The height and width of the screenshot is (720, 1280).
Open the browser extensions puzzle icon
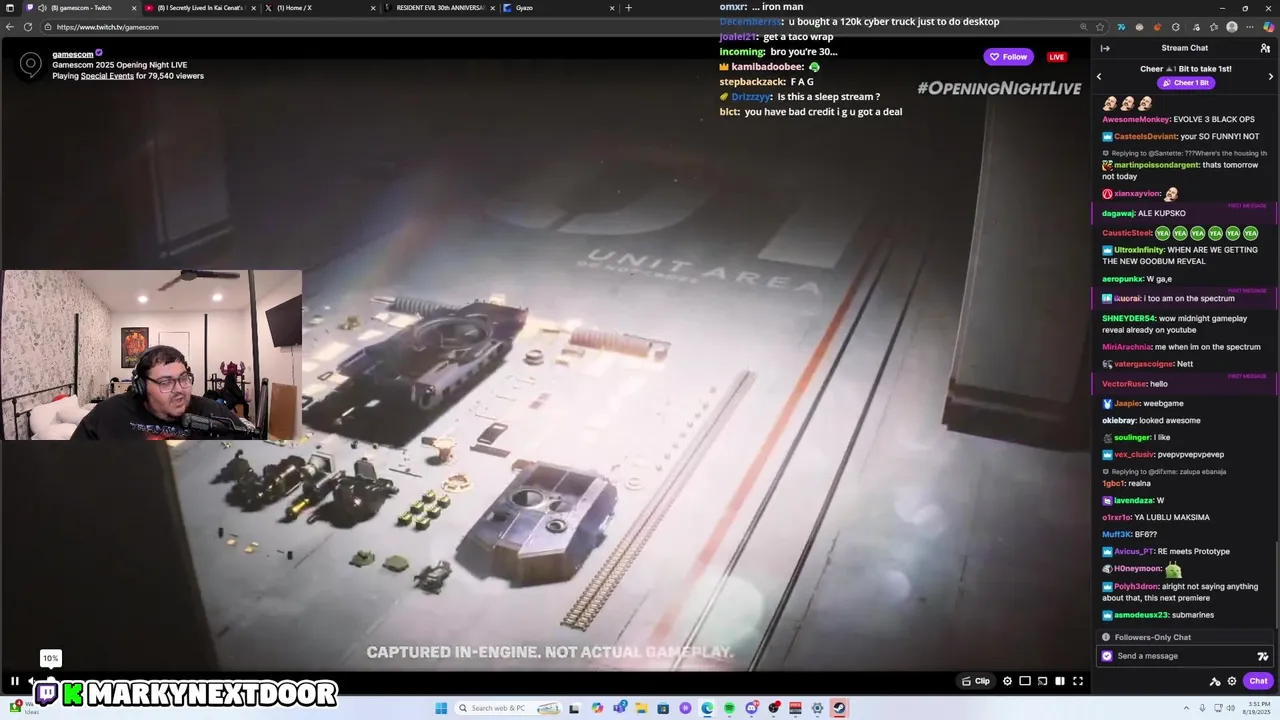(1176, 27)
